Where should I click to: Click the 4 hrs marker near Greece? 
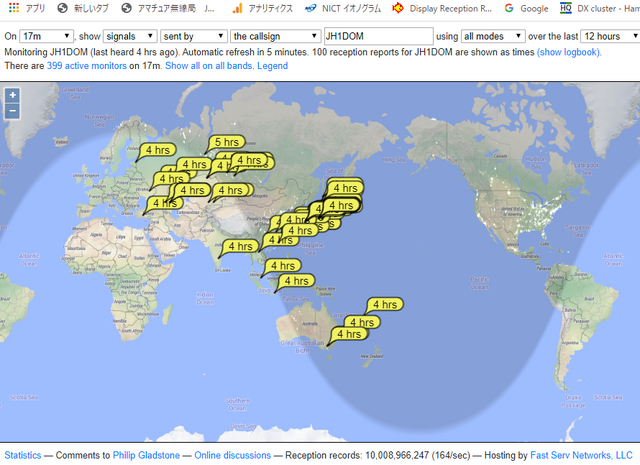[164, 203]
